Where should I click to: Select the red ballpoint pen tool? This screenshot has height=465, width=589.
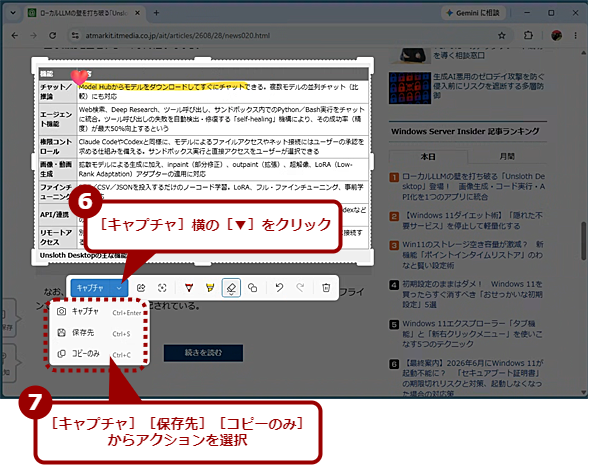(189, 288)
